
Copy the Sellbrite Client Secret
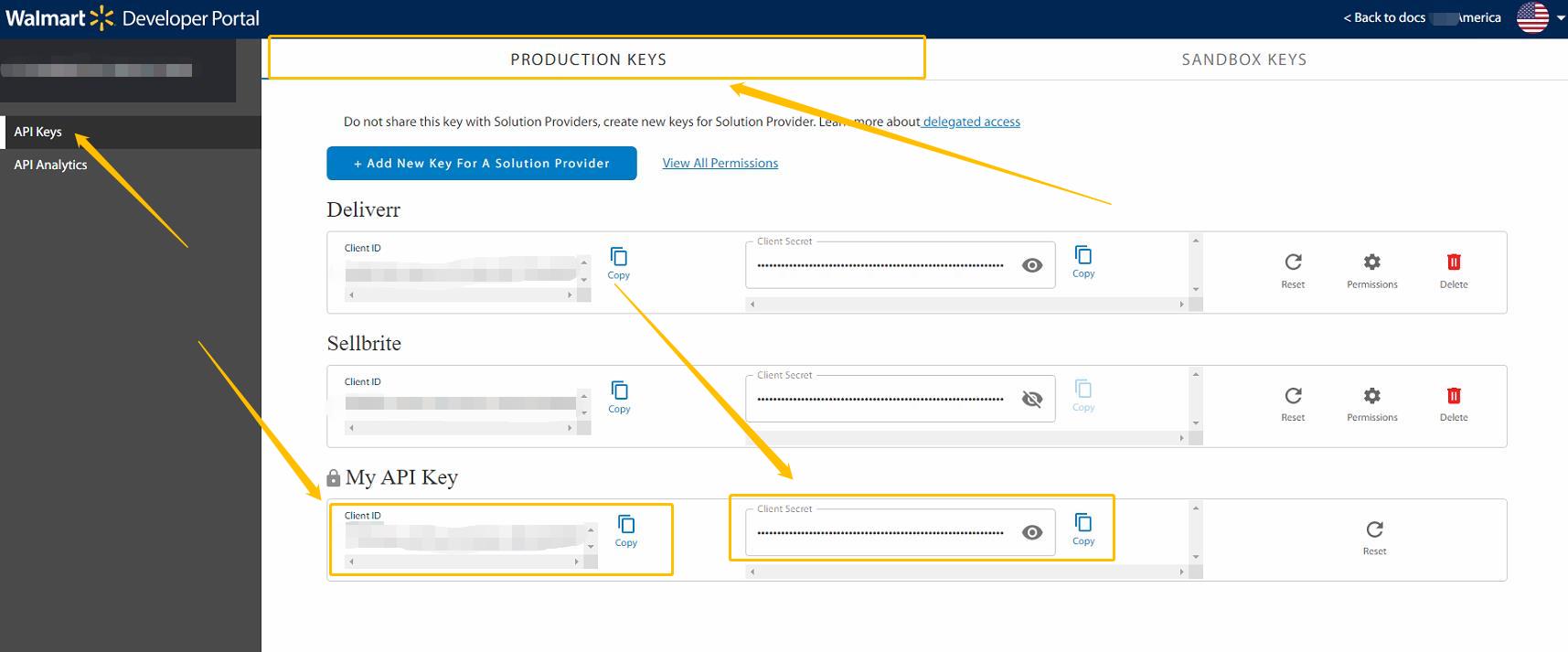tap(1083, 394)
